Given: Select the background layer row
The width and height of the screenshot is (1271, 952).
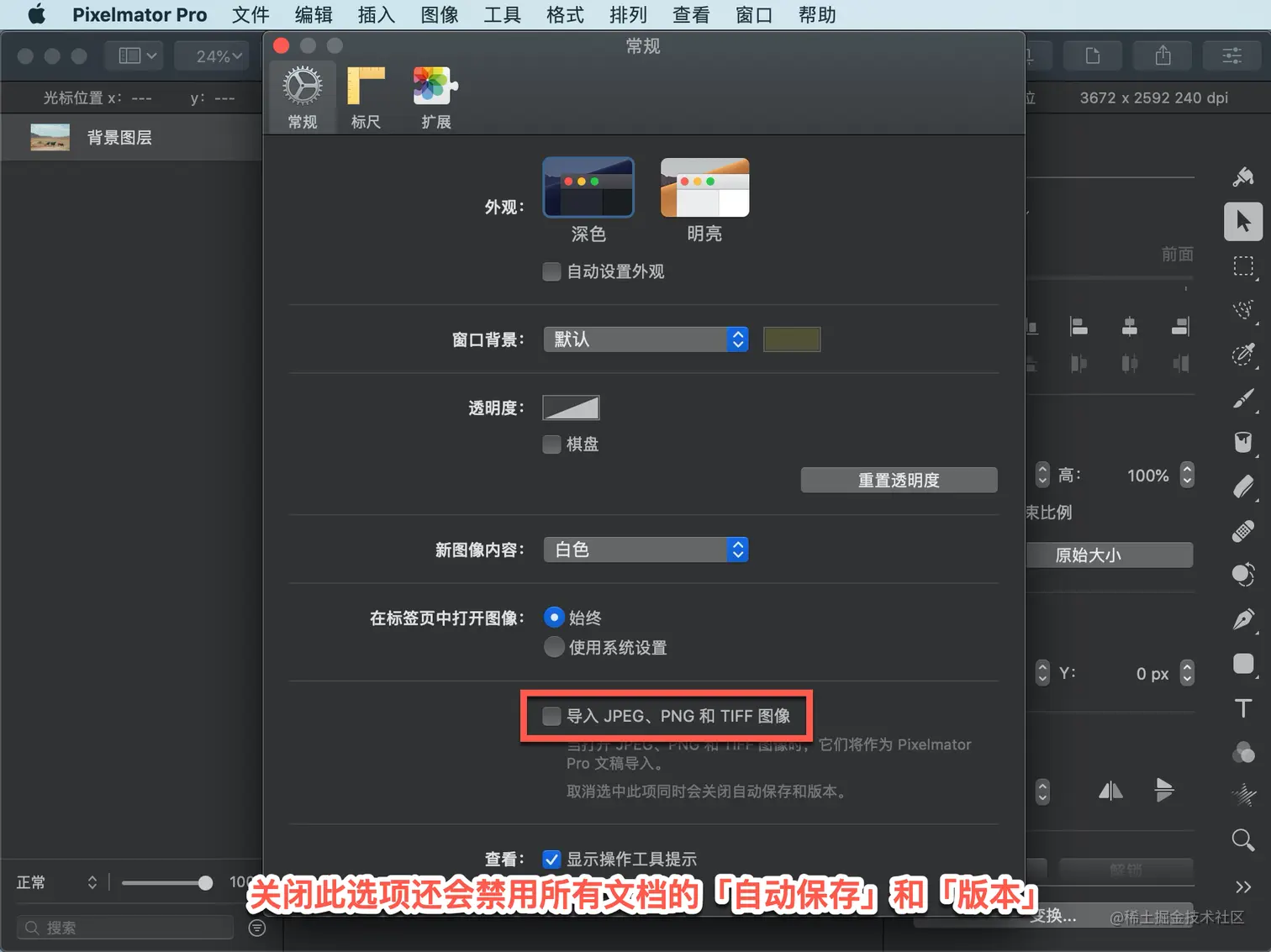Looking at the screenshot, I should pyautogui.click(x=131, y=138).
